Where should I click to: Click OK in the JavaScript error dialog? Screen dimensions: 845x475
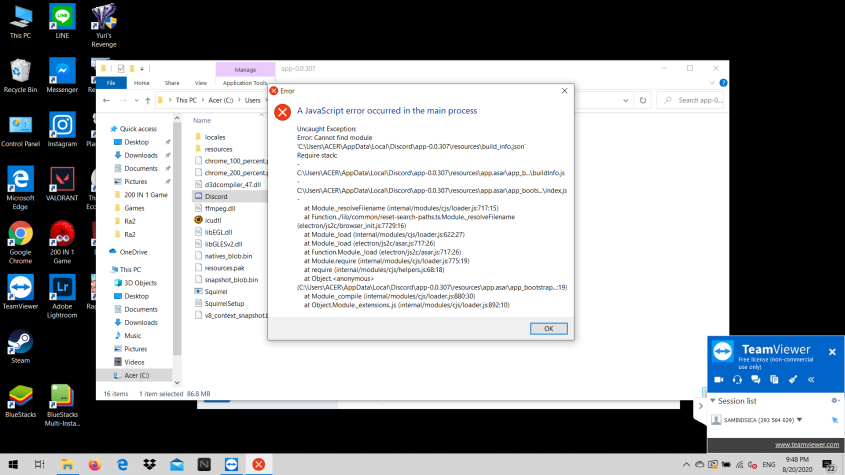(x=548, y=328)
